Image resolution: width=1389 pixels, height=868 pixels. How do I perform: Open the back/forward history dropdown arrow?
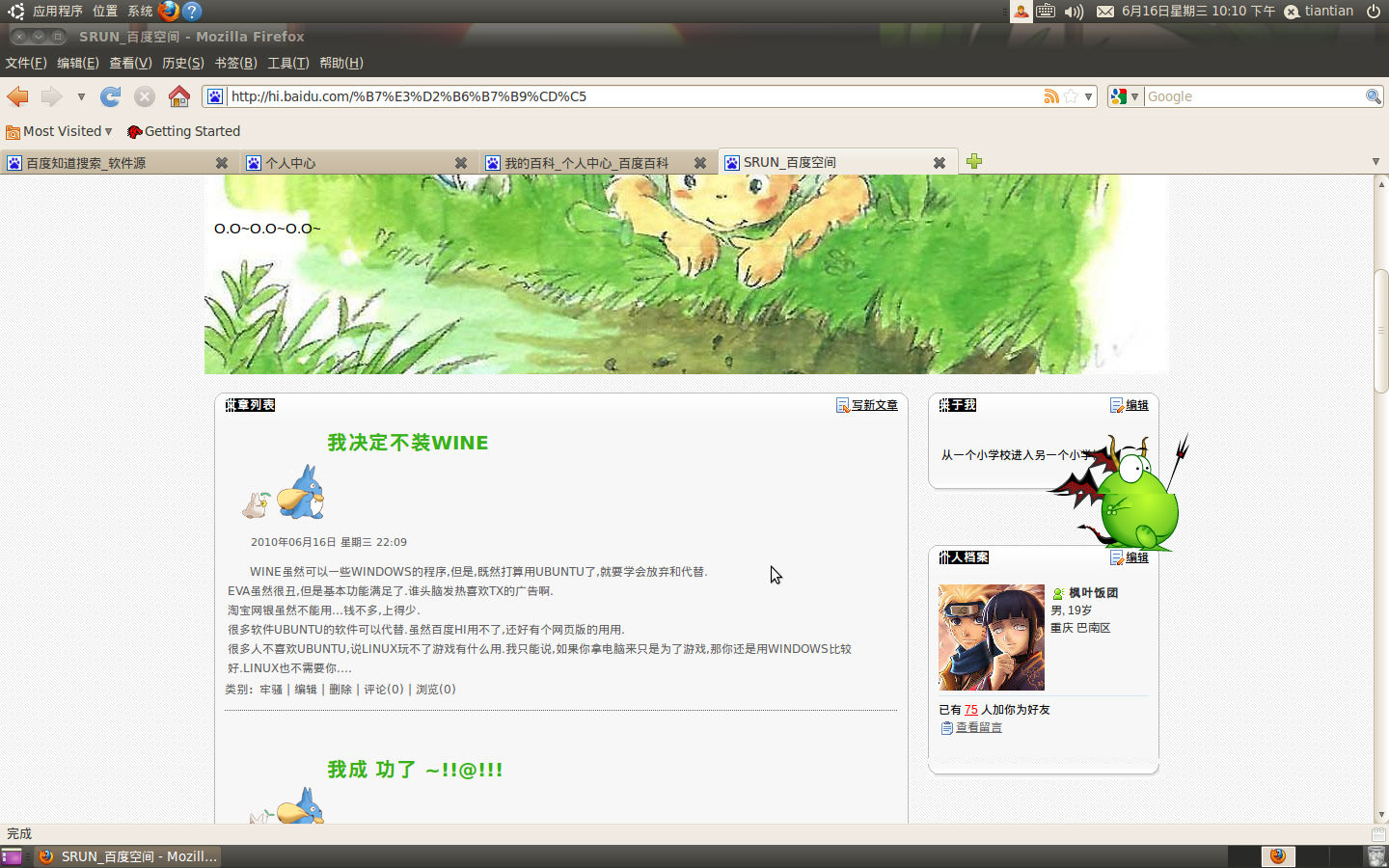tap(81, 96)
